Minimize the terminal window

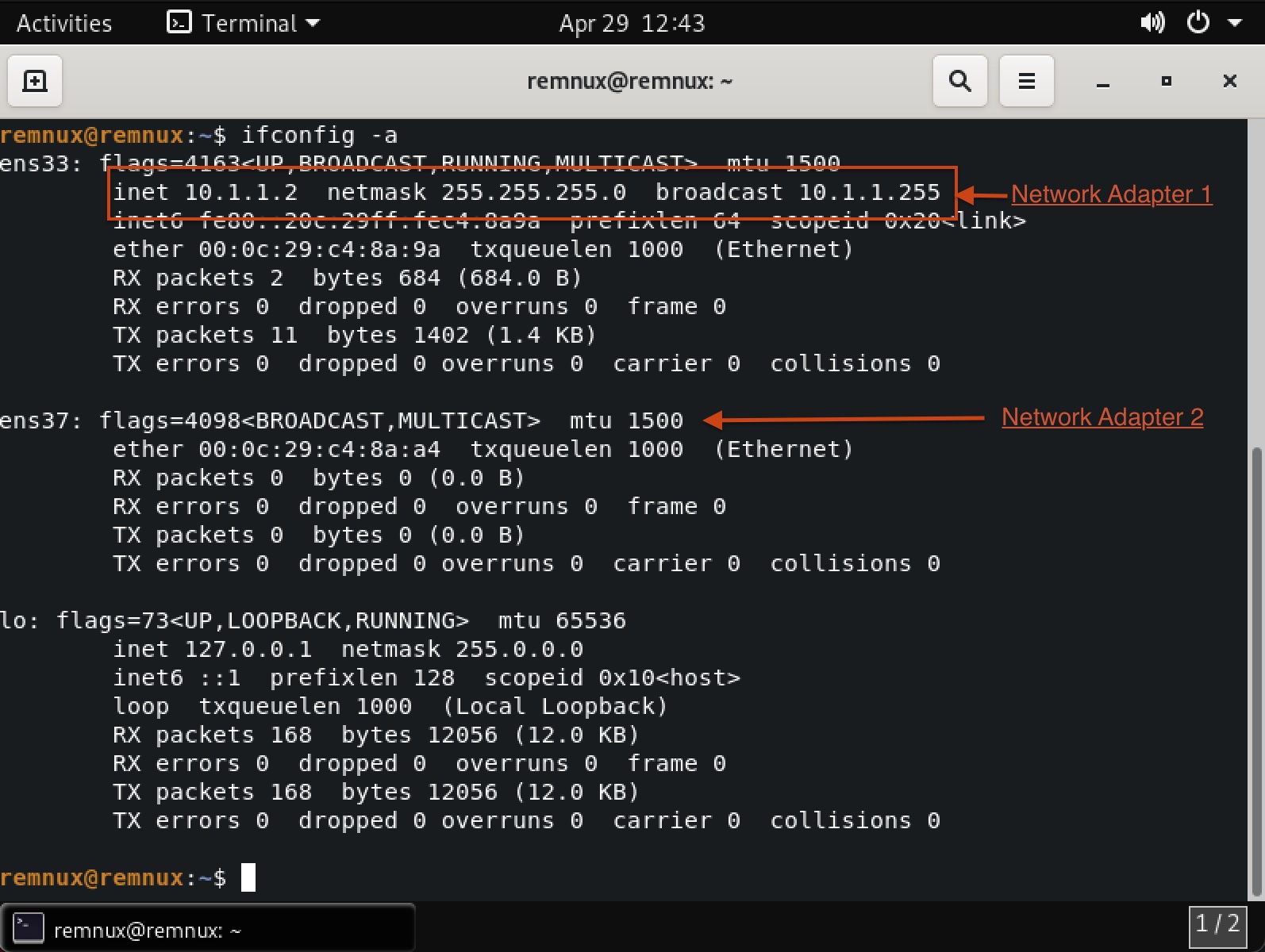1102,82
